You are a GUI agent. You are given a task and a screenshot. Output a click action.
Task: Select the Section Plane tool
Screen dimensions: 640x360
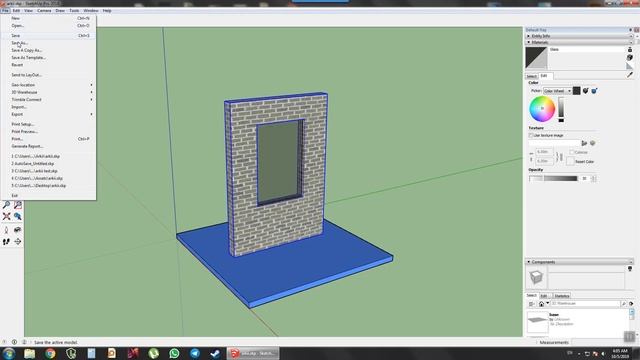(18, 242)
